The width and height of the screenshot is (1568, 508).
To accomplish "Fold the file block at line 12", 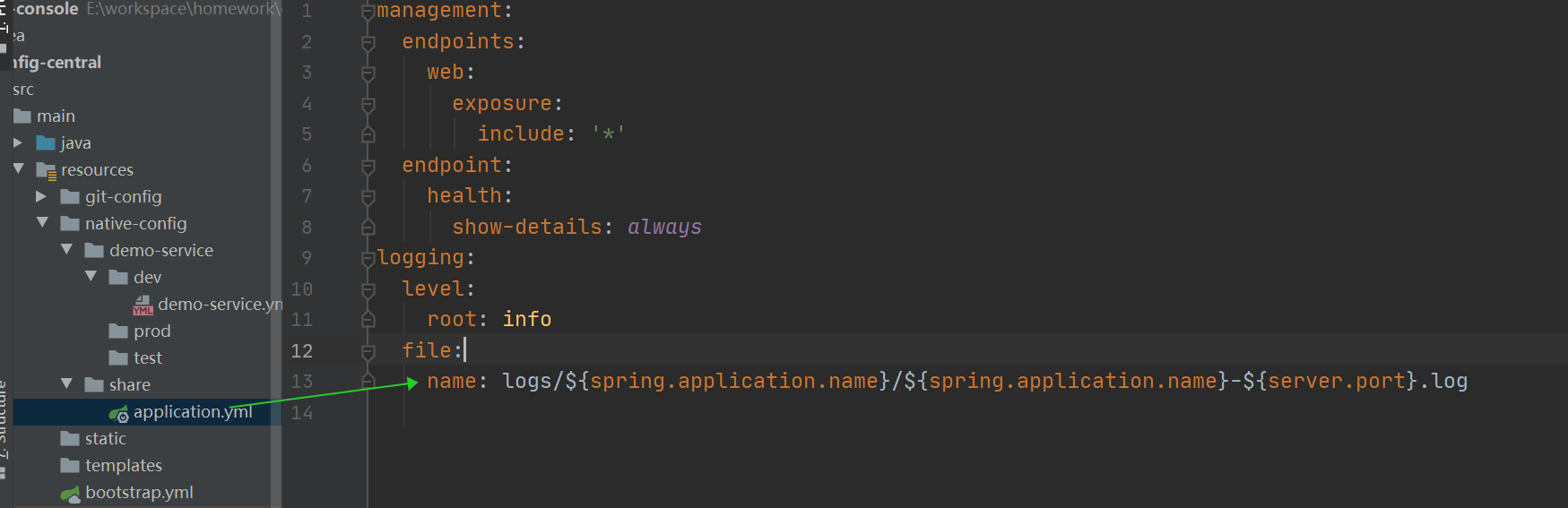I will pos(368,351).
